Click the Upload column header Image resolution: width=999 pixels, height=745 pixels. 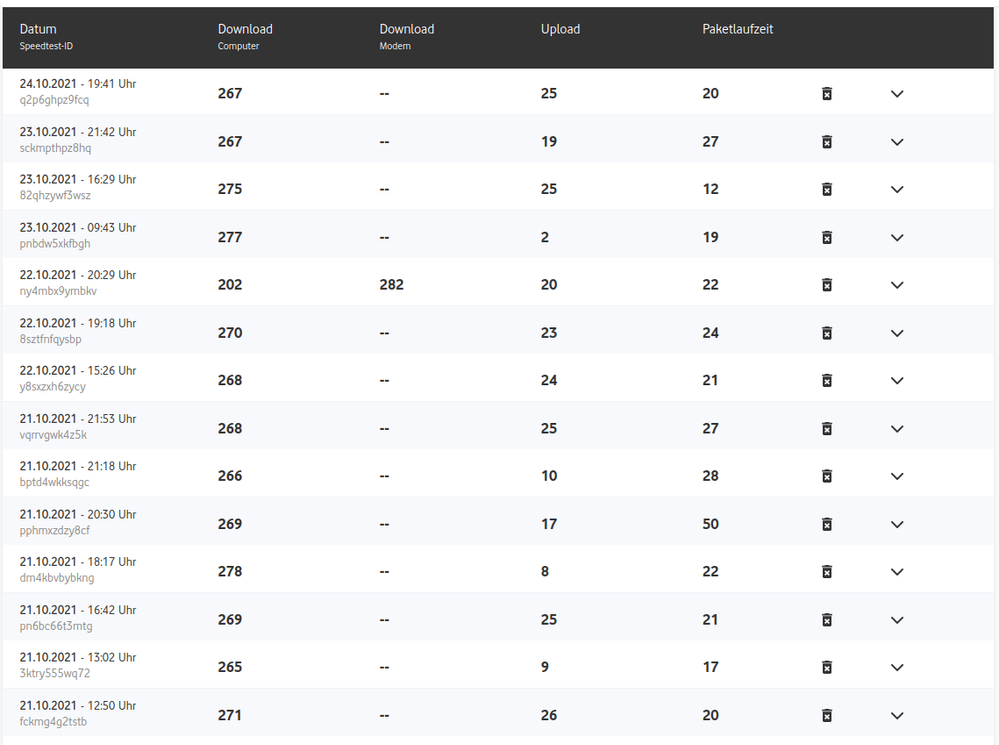[x=560, y=30]
